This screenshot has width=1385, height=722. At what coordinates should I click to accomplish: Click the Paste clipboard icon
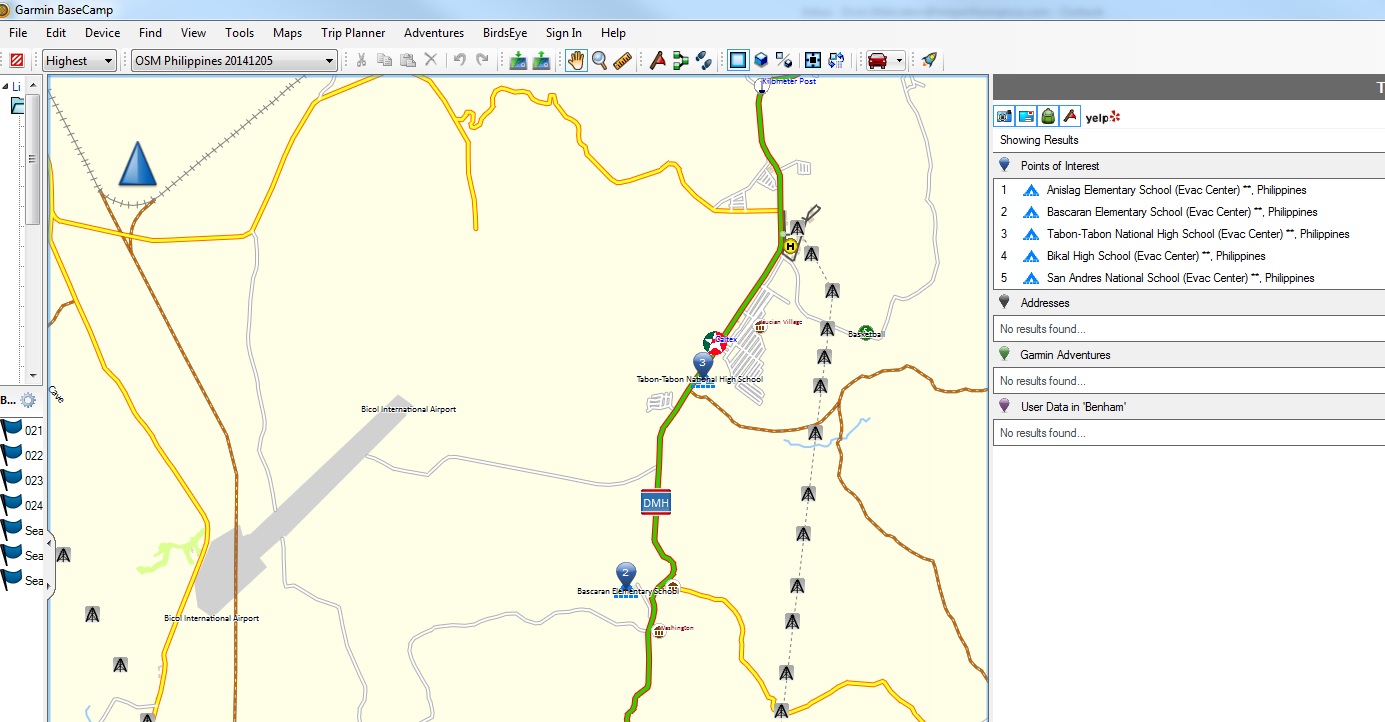pyautogui.click(x=407, y=61)
